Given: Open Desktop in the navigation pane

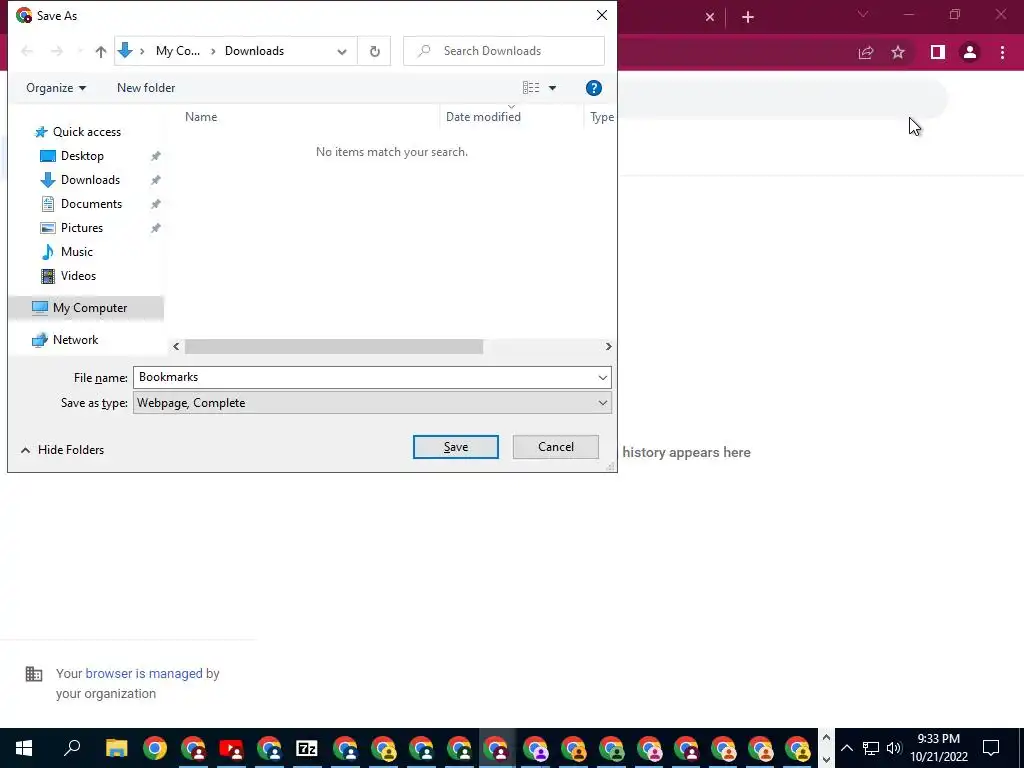Looking at the screenshot, I should pos(82,156).
